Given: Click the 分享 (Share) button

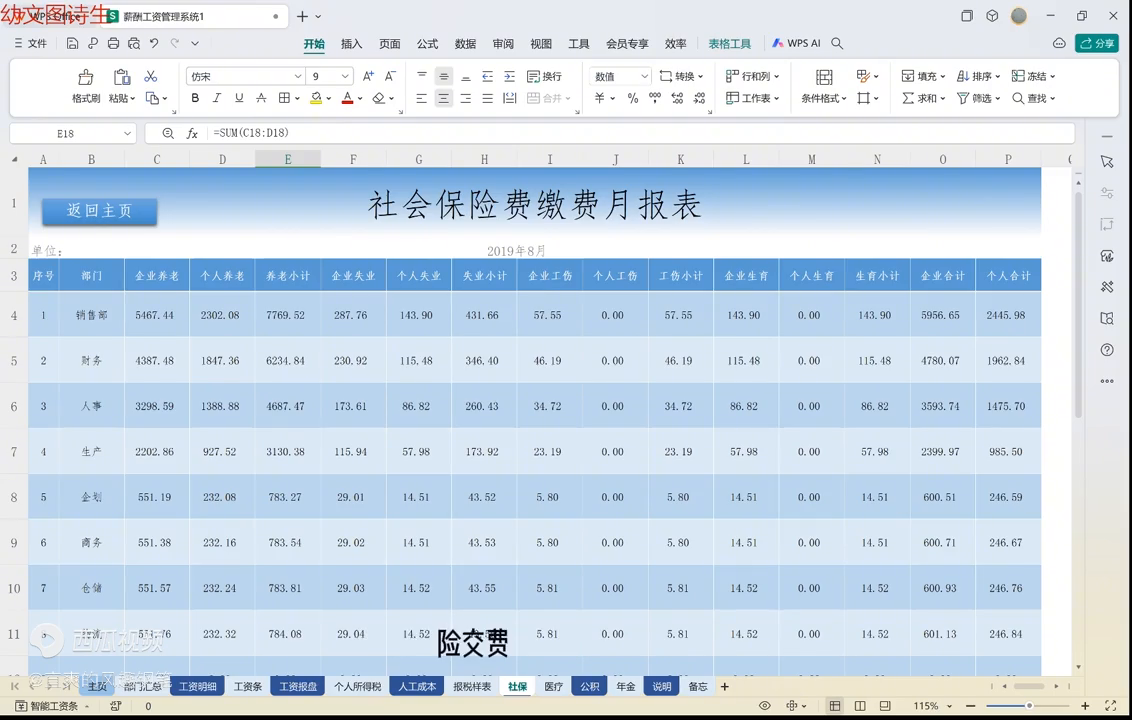Looking at the screenshot, I should pyautogui.click(x=1097, y=43).
